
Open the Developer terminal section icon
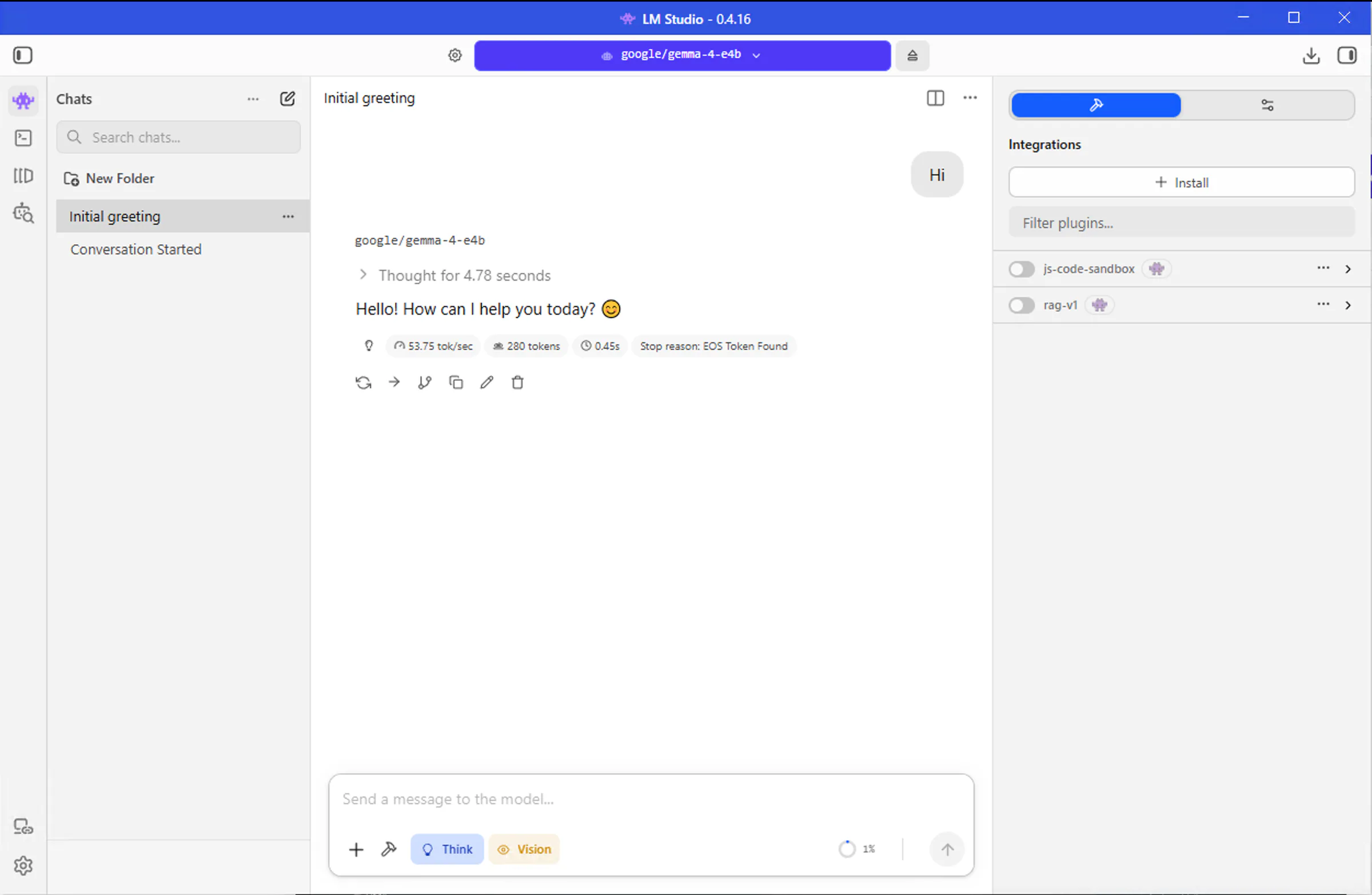(x=23, y=138)
